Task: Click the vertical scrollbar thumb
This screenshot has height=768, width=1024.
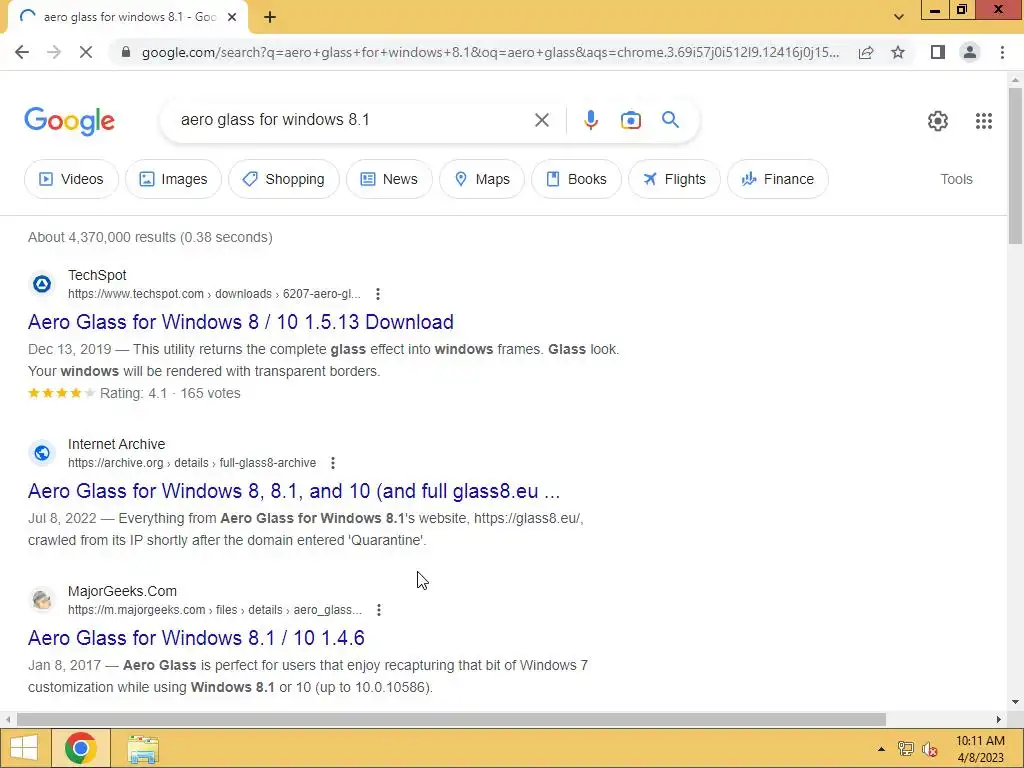Action: [1015, 166]
